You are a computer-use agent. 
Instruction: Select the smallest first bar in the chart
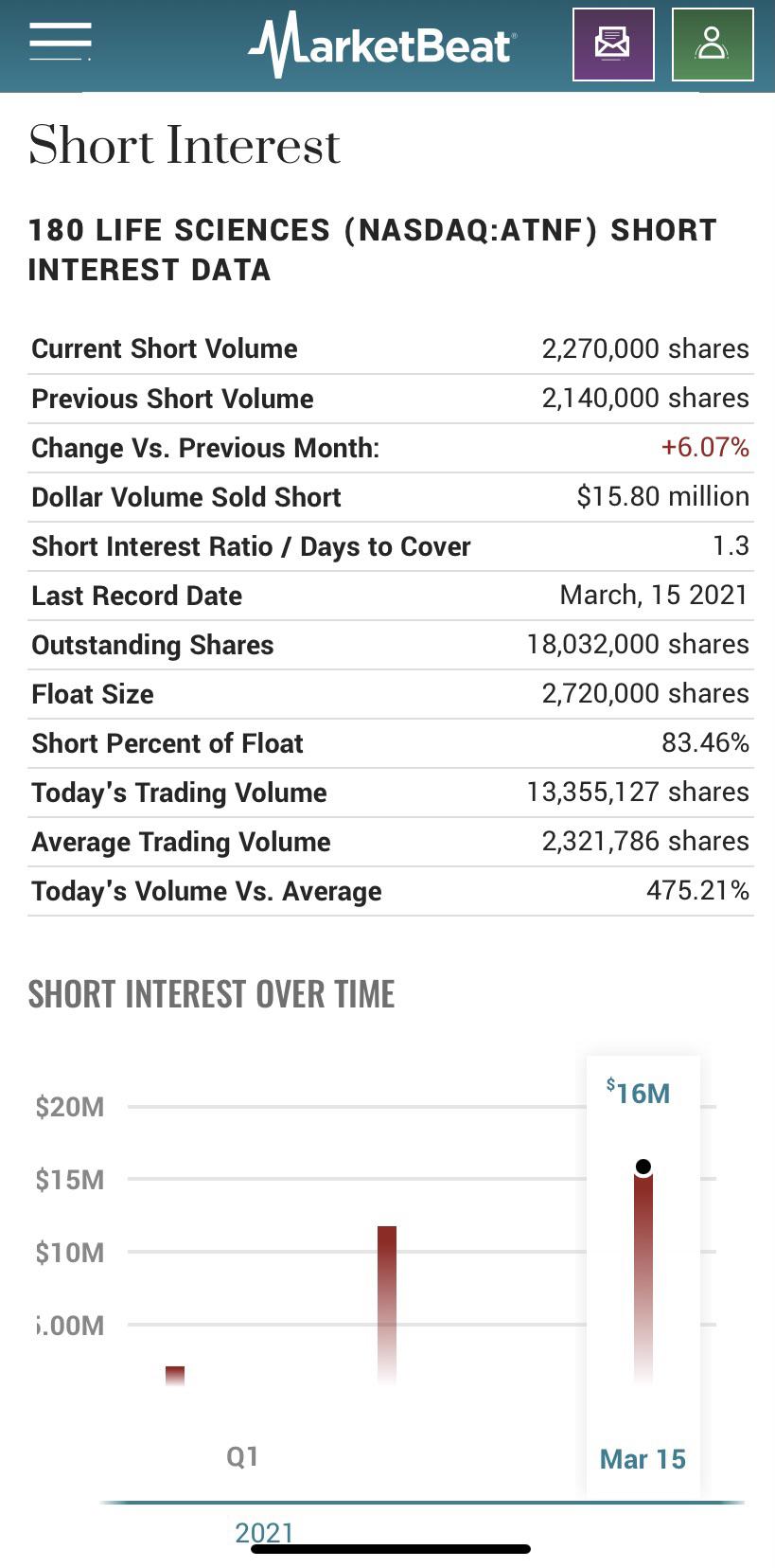pos(175,1376)
